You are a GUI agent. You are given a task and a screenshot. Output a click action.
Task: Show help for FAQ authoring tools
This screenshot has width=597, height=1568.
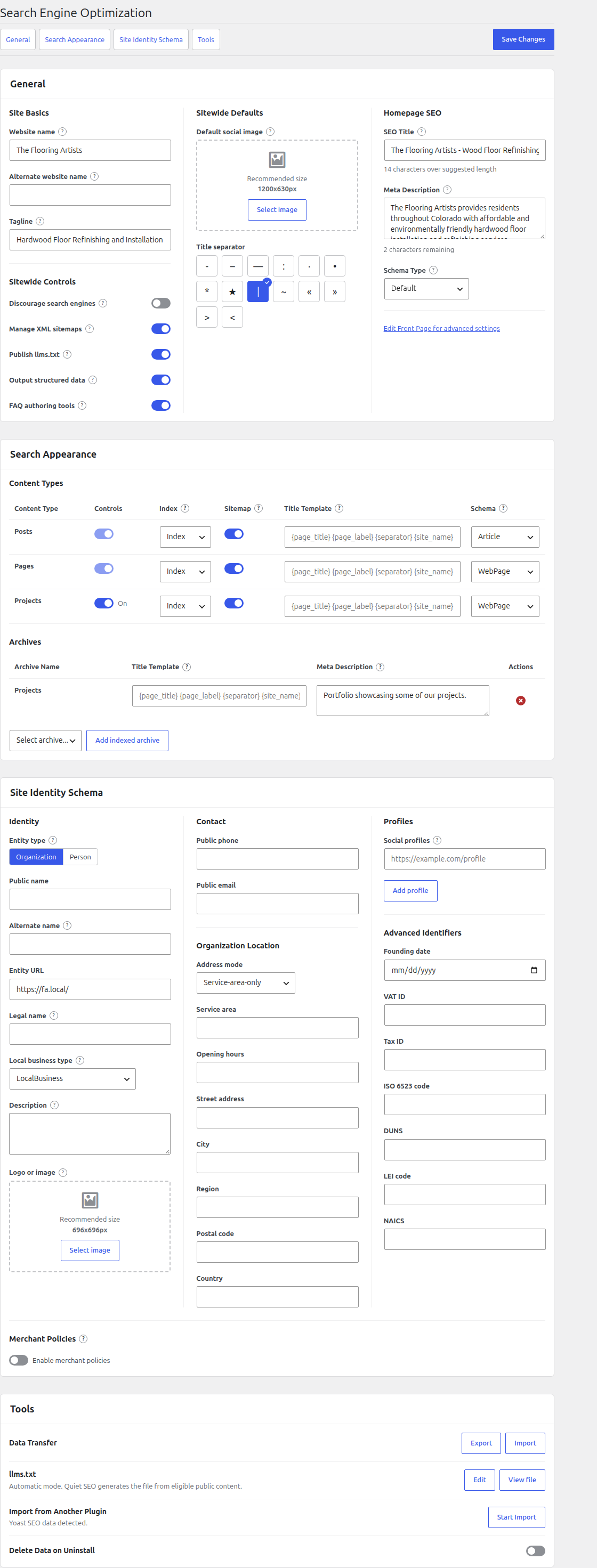(82, 405)
